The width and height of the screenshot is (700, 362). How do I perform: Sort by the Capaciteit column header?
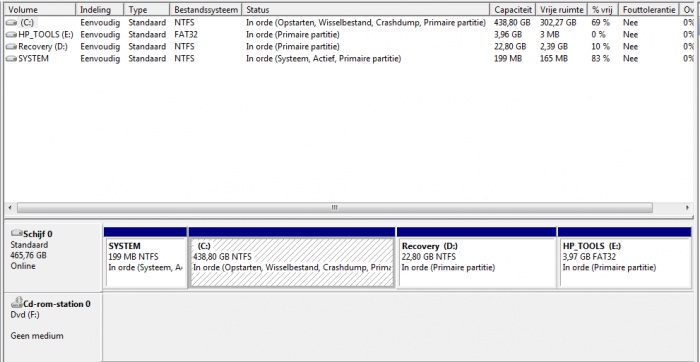click(x=513, y=9)
